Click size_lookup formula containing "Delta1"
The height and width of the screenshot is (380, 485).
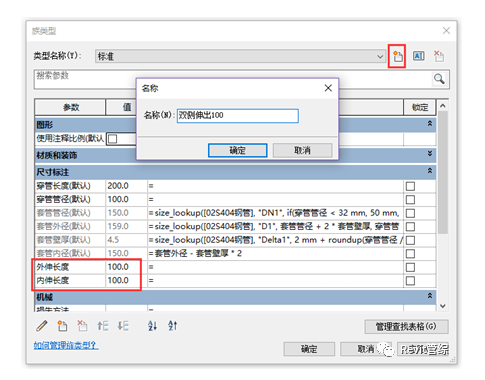(275, 240)
